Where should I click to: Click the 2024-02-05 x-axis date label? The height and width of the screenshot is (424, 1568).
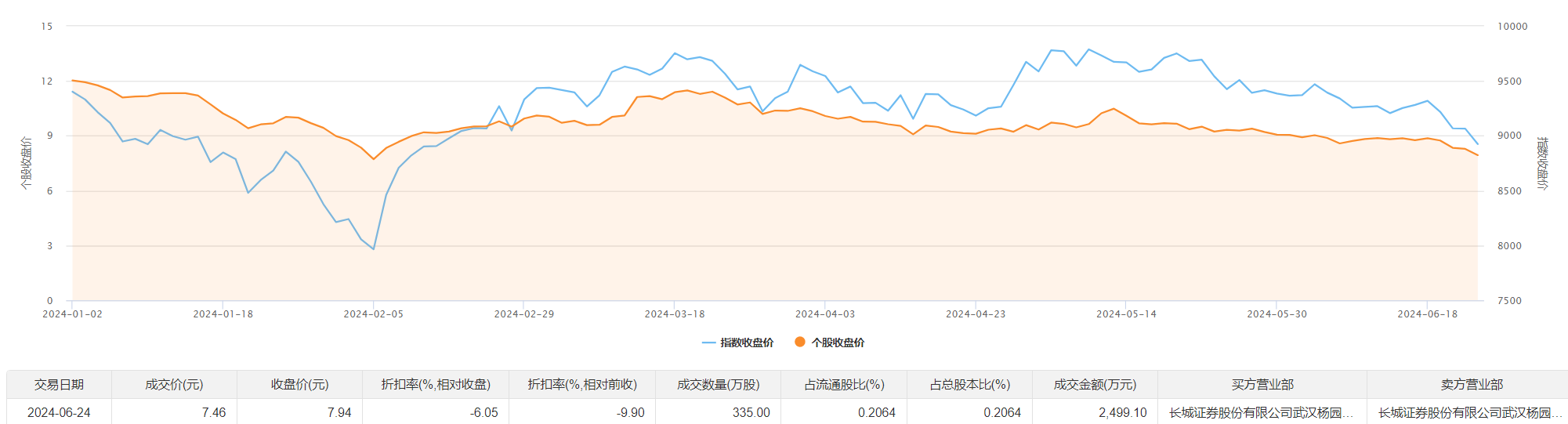(373, 314)
